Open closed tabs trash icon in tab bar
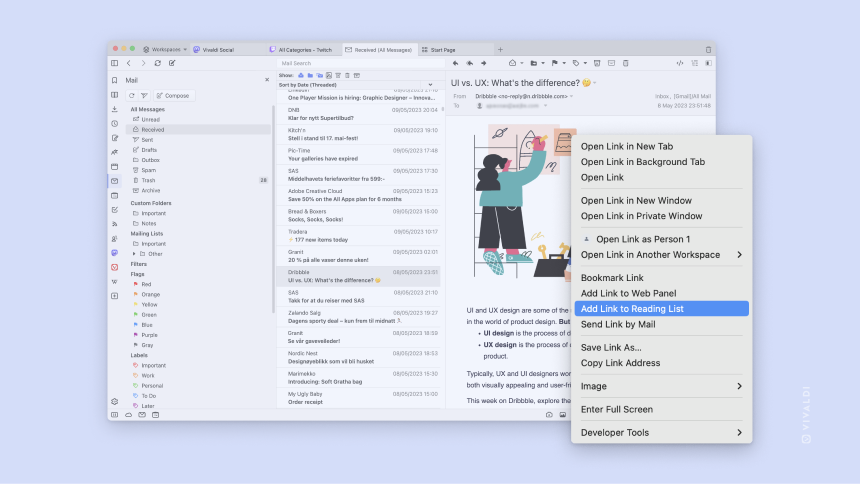The image size is (860, 484). click(x=708, y=49)
